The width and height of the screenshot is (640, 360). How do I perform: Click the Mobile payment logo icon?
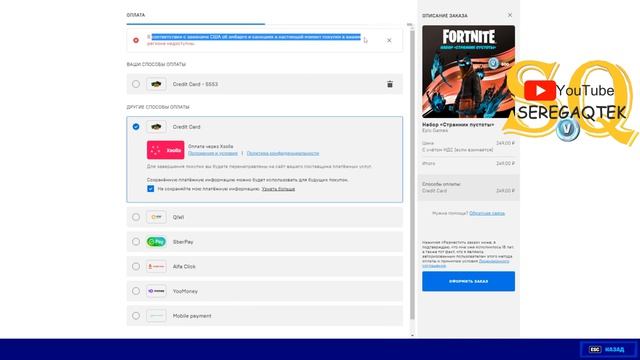pos(156,316)
